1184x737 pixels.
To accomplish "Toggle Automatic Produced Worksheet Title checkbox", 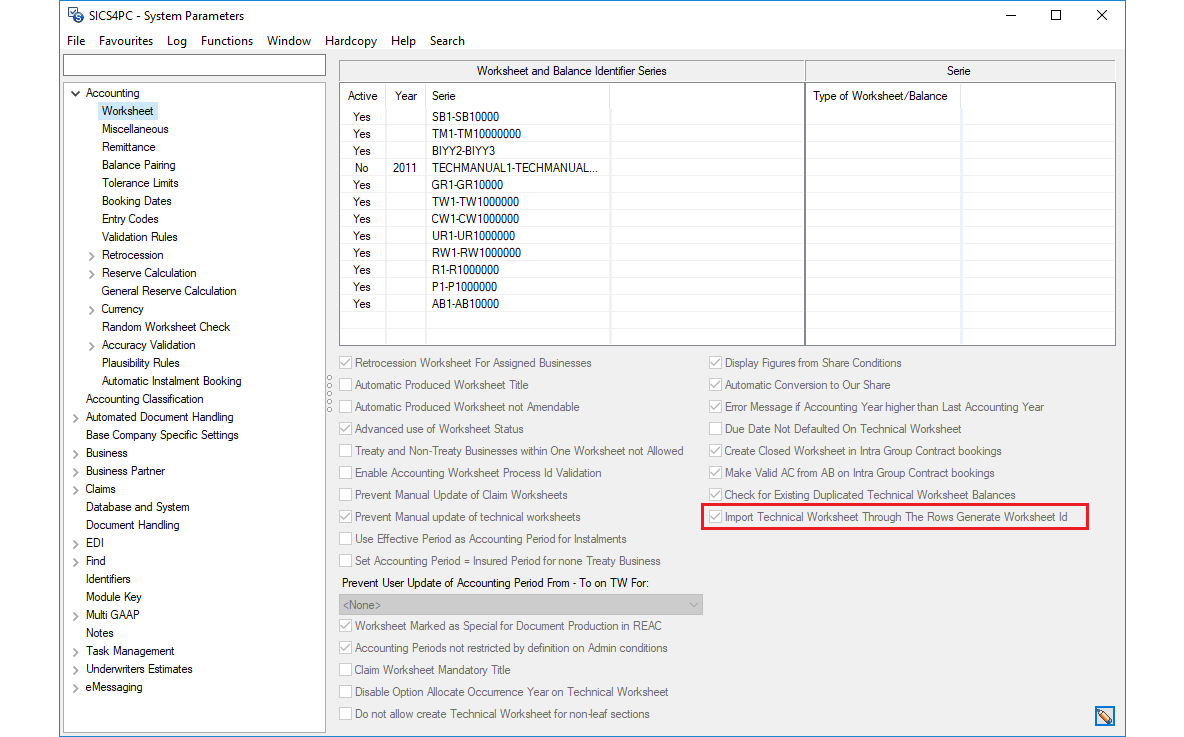I will [346, 385].
